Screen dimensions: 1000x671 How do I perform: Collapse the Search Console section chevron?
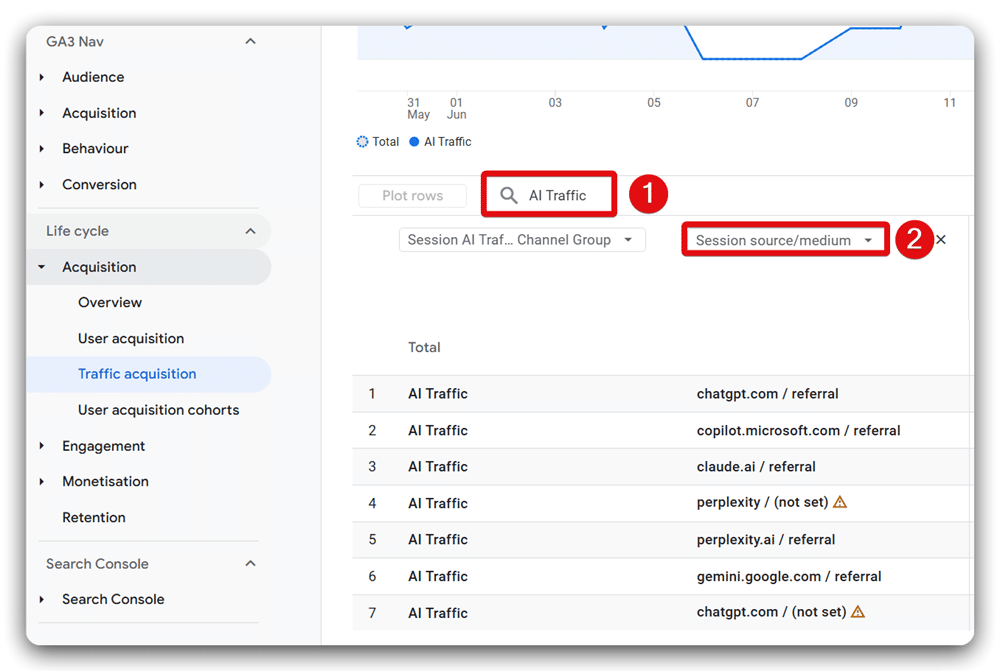(250, 564)
